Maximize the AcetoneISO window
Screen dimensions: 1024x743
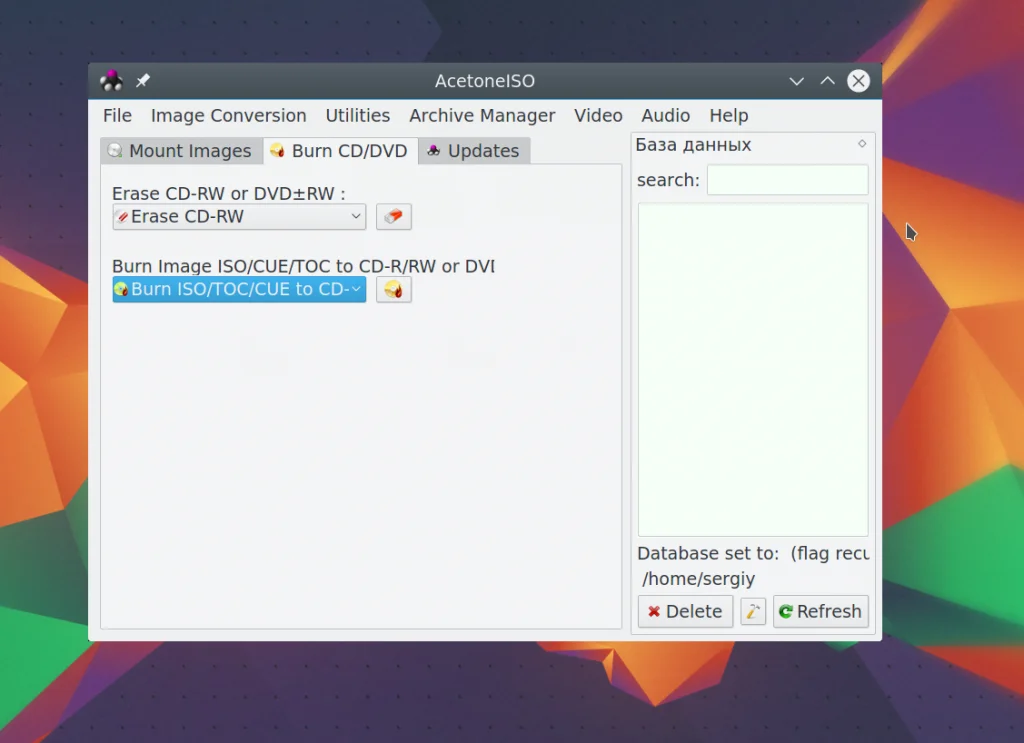(x=827, y=81)
